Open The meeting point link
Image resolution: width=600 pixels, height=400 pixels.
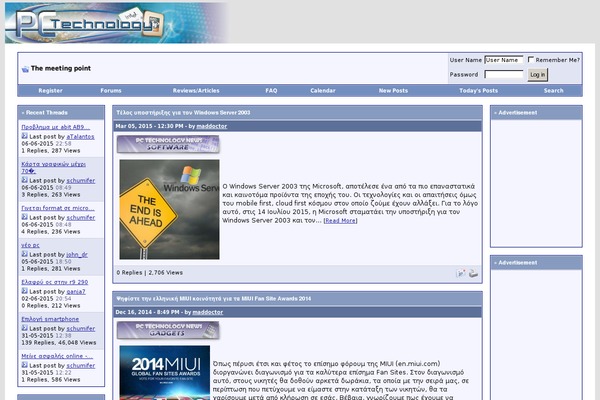61,69
